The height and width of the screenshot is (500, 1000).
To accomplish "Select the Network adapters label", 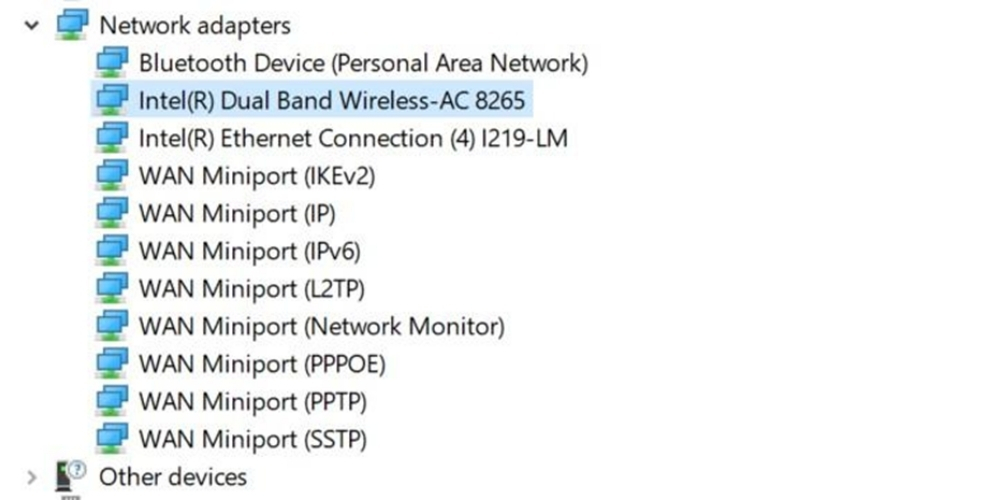I will tap(195, 26).
